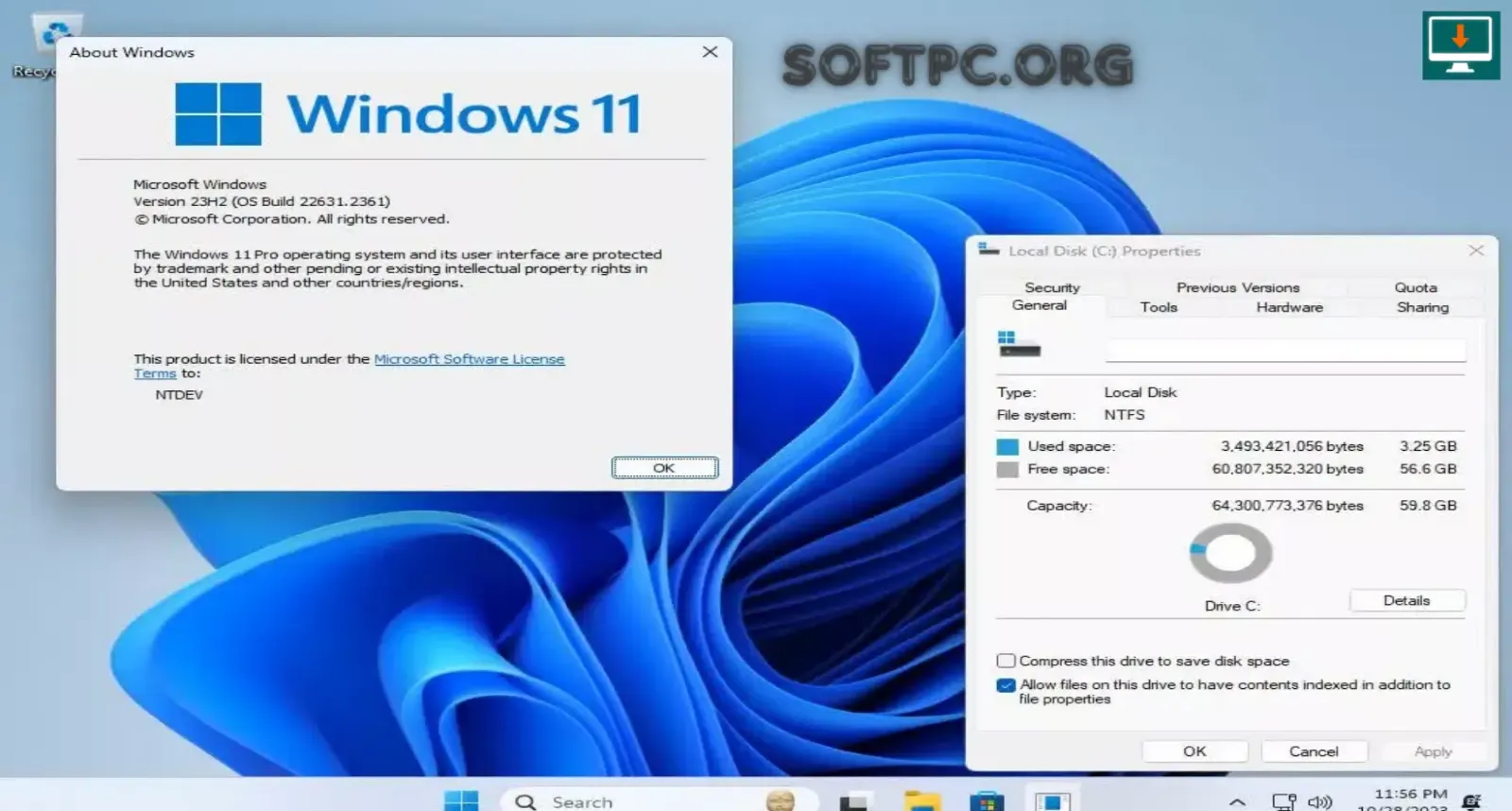Open Microsoft Store from the taskbar

987,802
